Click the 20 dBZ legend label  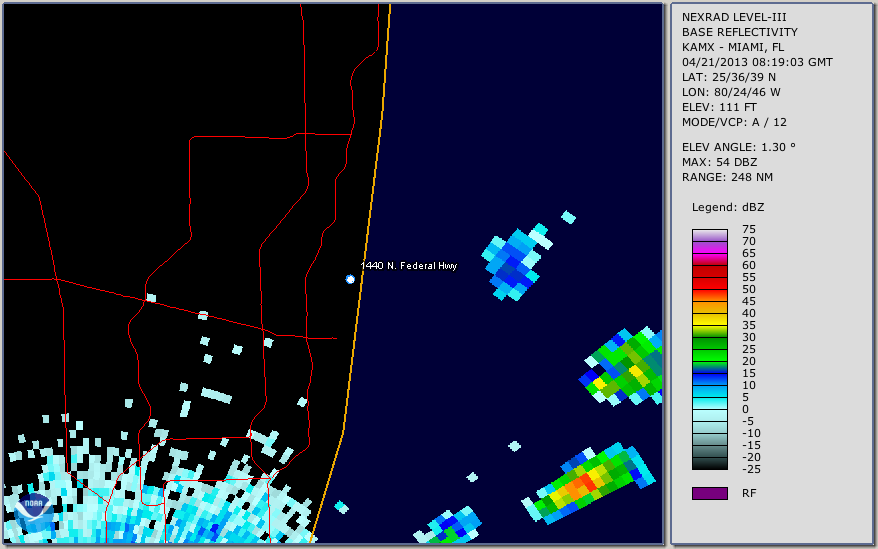point(749,361)
